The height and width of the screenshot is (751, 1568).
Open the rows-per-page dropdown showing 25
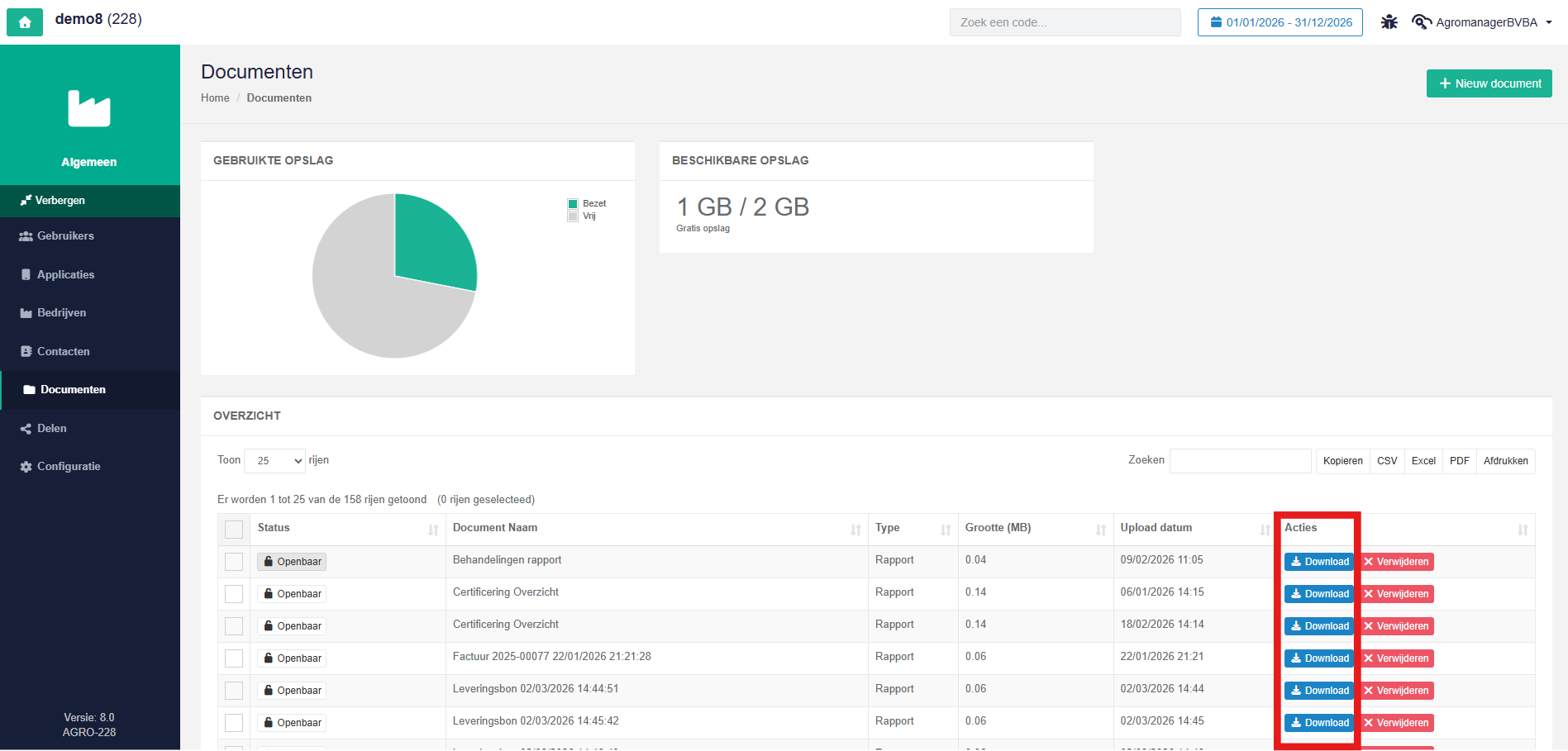pos(275,461)
